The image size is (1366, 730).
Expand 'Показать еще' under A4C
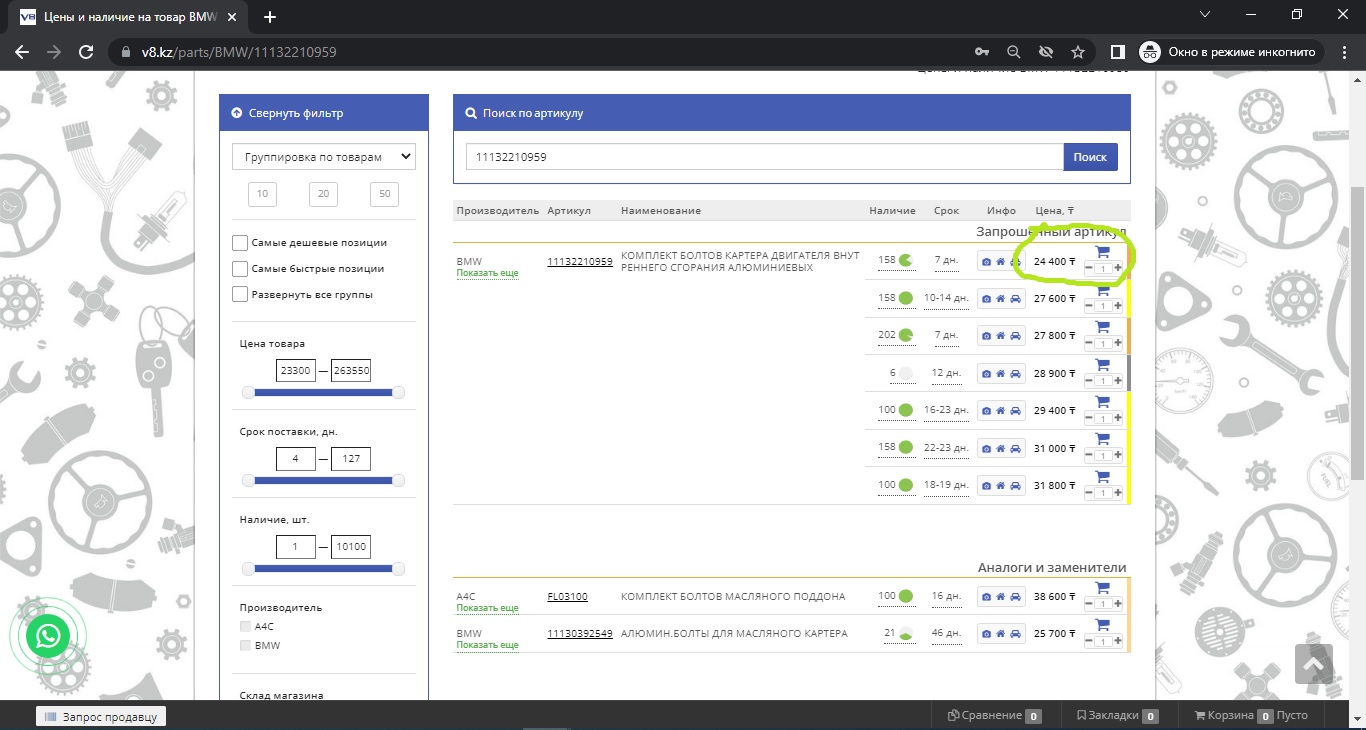pos(488,608)
